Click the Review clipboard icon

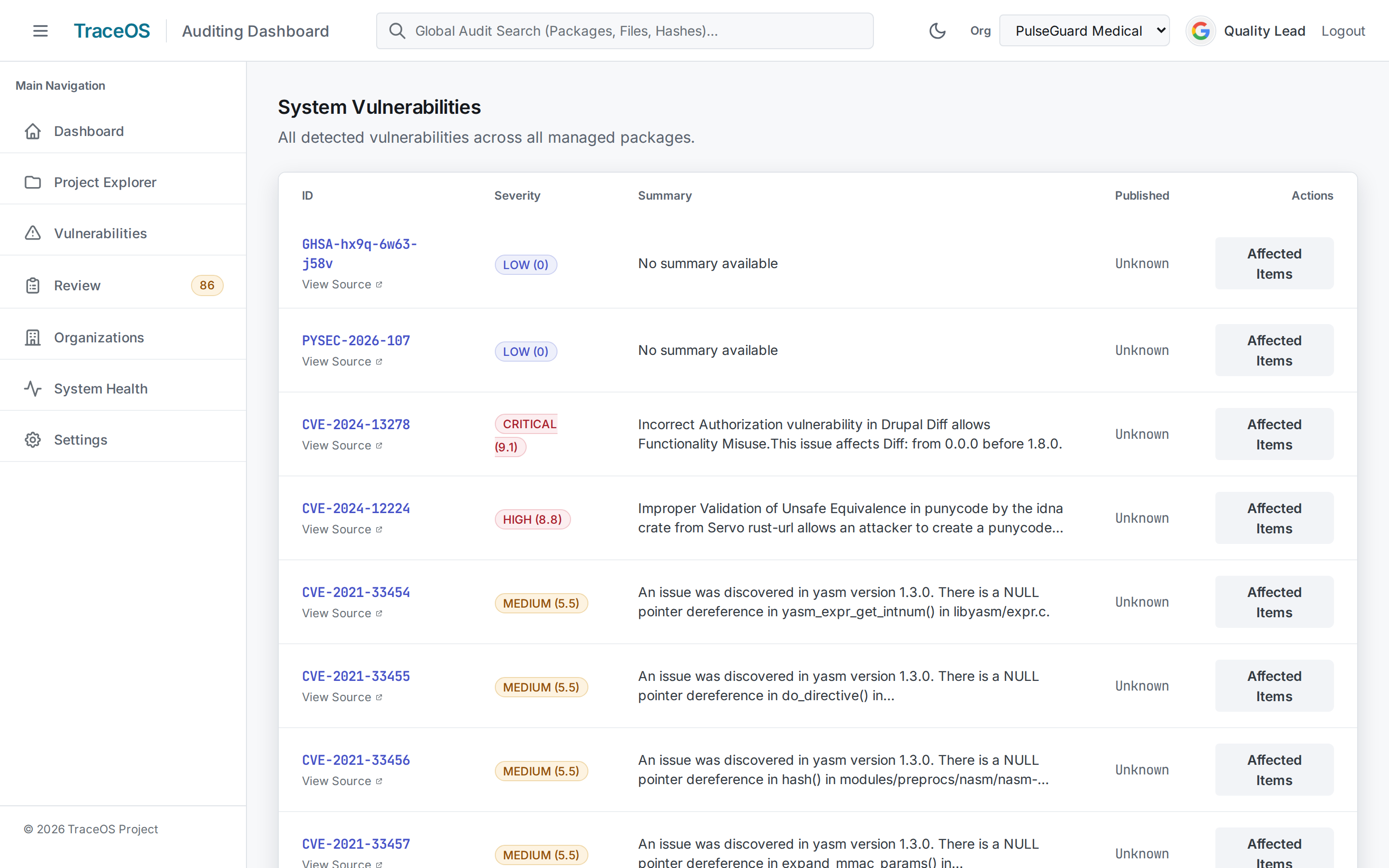coord(33,285)
